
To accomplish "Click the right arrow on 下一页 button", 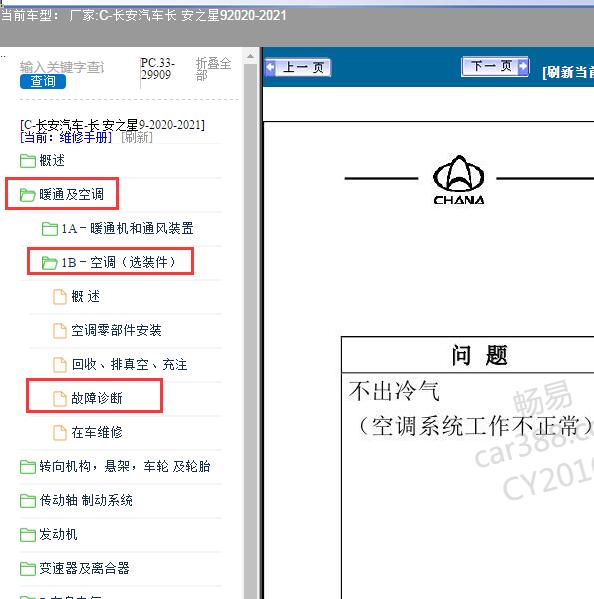I will click(523, 66).
